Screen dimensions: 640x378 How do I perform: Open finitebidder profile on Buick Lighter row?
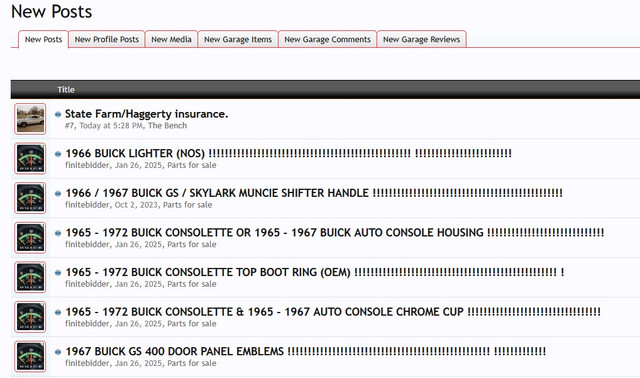[87, 165]
